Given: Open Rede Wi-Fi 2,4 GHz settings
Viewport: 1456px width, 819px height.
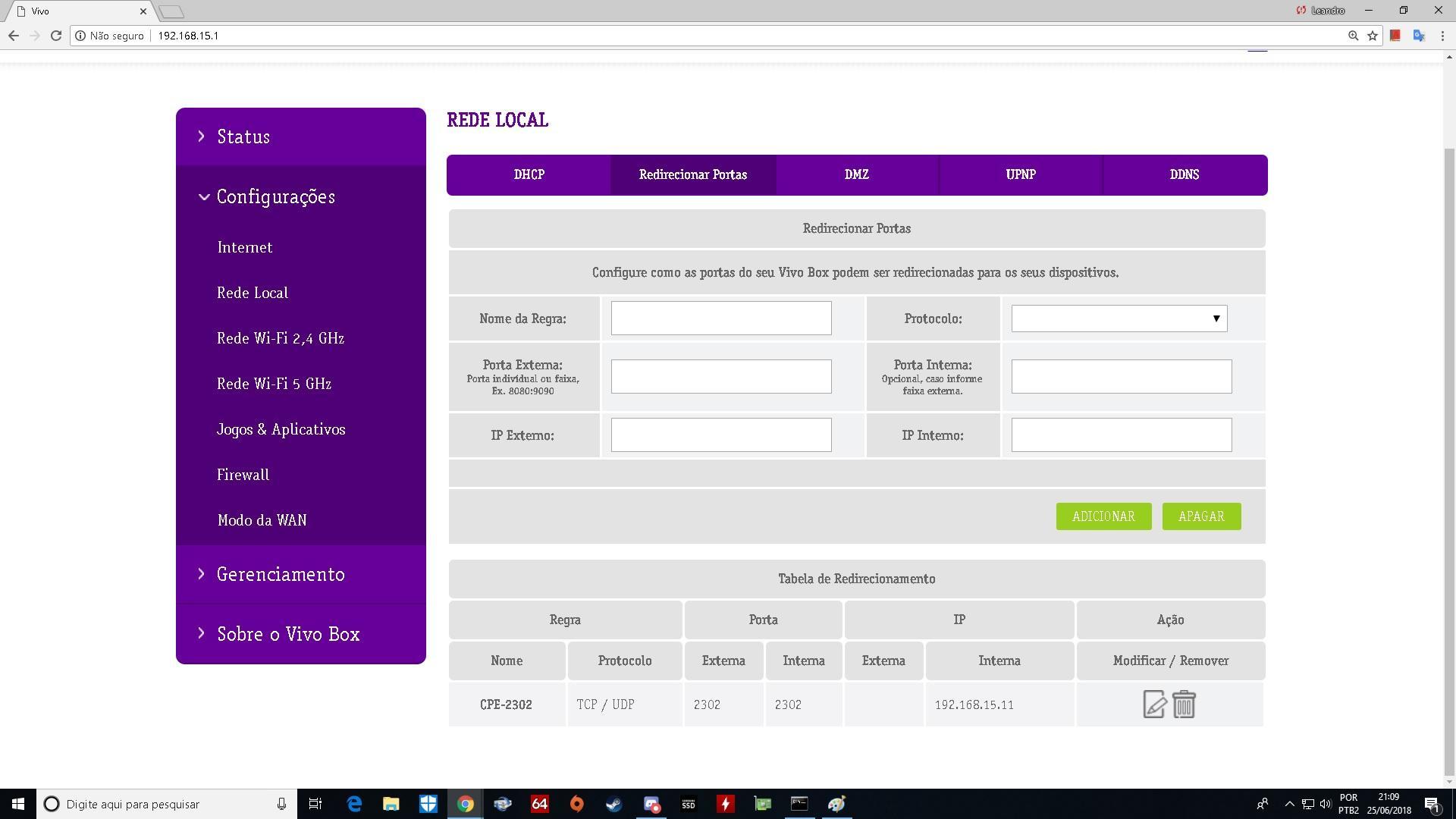Looking at the screenshot, I should [x=281, y=338].
